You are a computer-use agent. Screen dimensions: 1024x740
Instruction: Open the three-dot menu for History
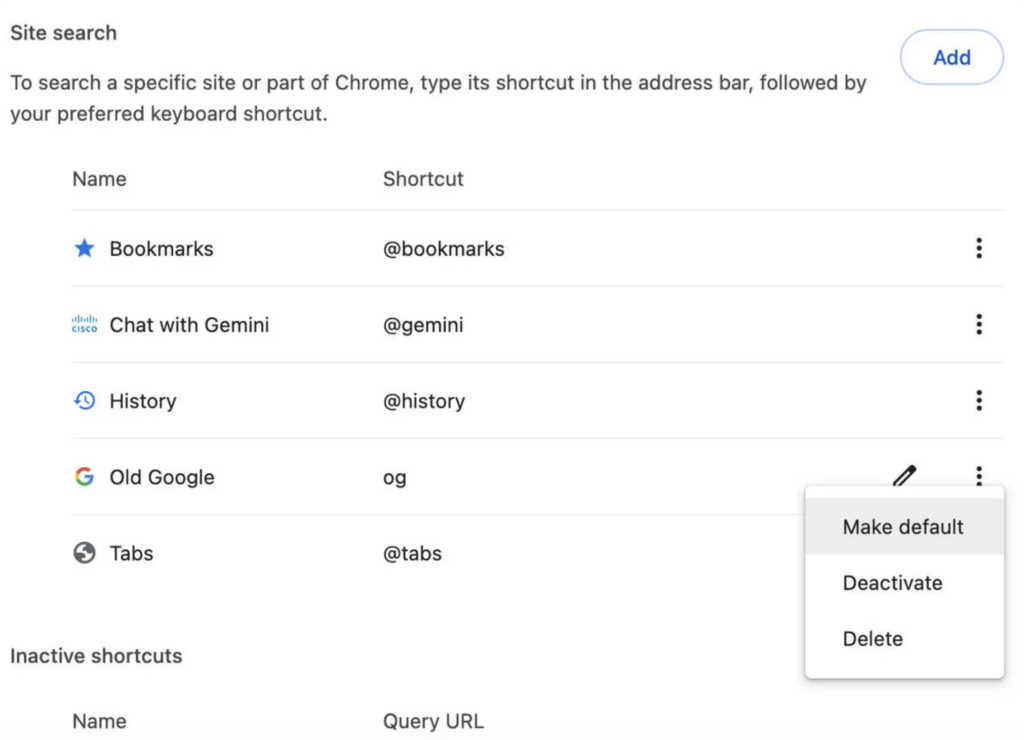978,400
